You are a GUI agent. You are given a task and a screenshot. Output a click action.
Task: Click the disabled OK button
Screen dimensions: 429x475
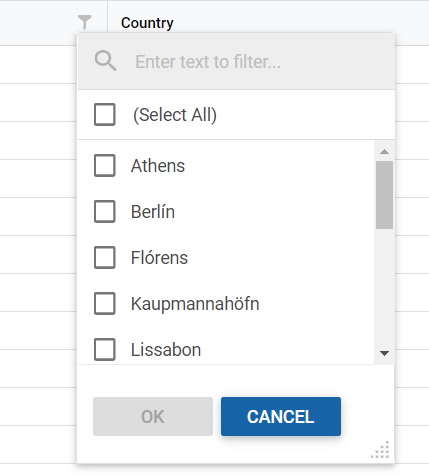point(153,416)
